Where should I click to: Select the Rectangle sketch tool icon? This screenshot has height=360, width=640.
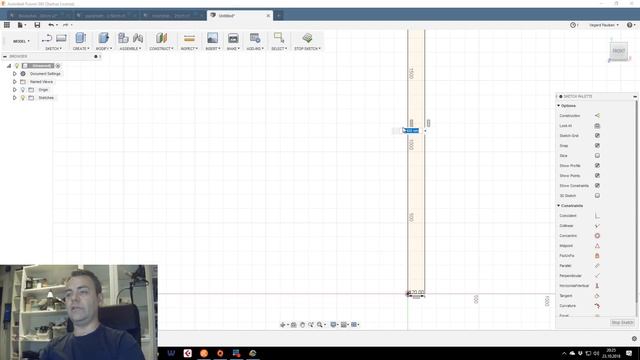tap(61, 38)
